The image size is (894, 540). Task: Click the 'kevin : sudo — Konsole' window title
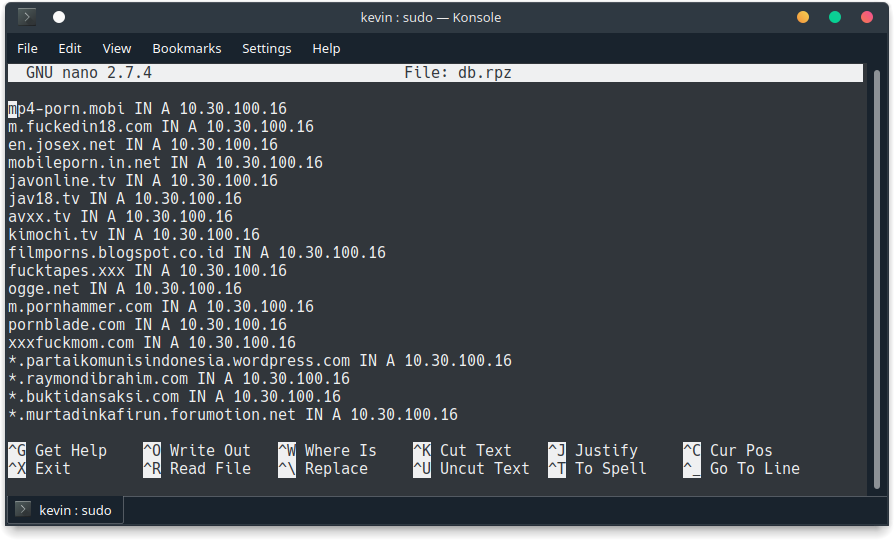(x=431, y=17)
